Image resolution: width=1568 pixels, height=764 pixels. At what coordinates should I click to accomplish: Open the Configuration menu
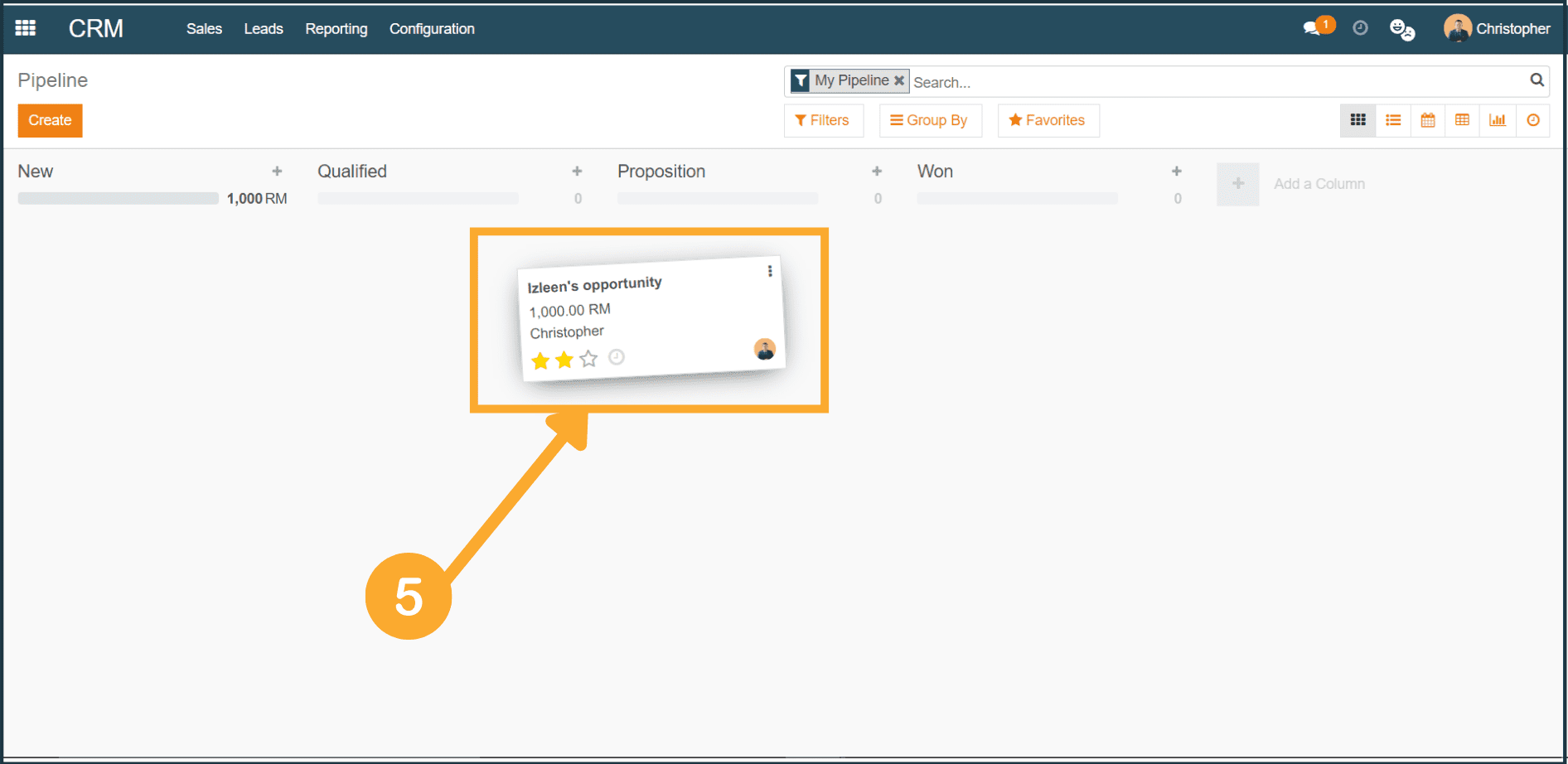click(x=432, y=29)
